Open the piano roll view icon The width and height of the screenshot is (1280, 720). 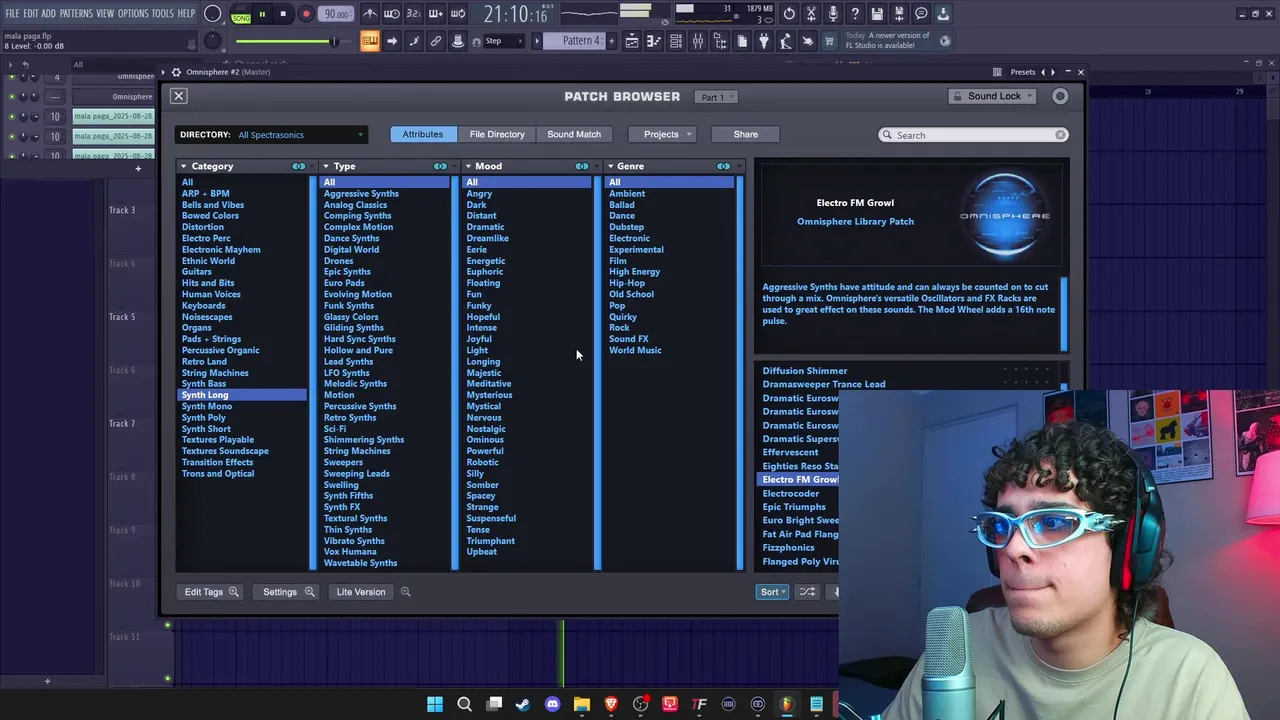(x=654, y=41)
